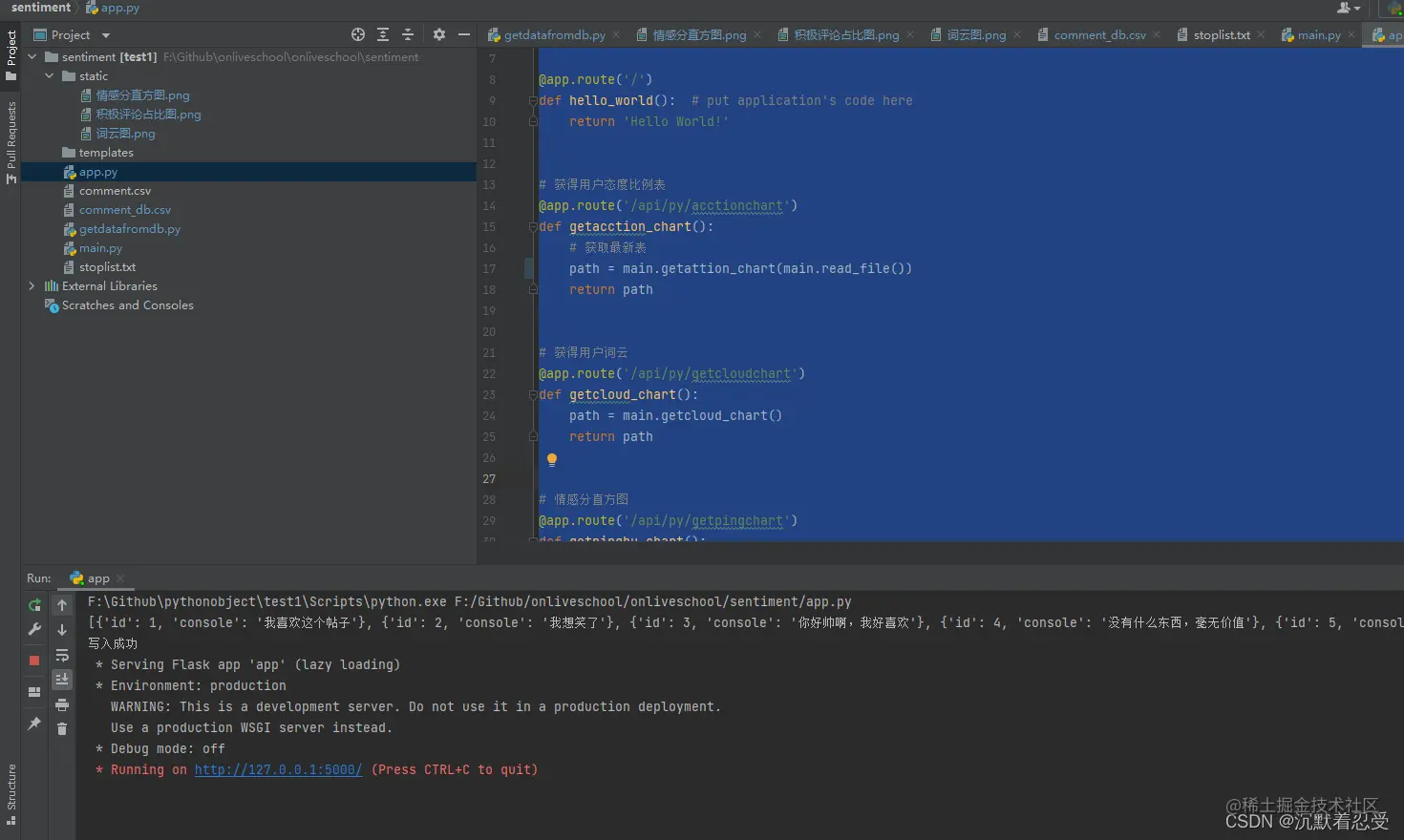Click the user account icon at top right
The image size is (1404, 840).
1348,9
